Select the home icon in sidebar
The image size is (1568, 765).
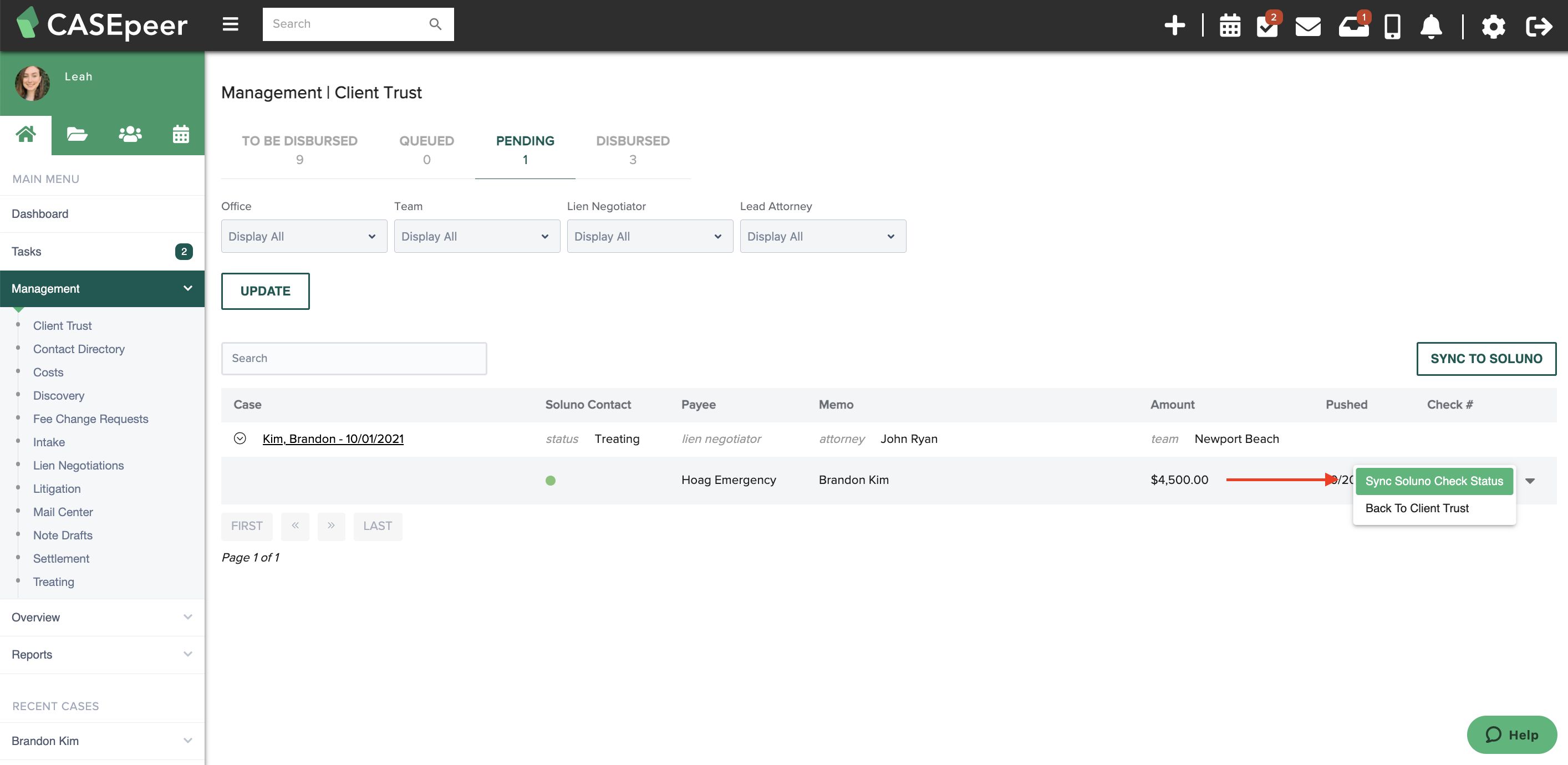pos(26,135)
